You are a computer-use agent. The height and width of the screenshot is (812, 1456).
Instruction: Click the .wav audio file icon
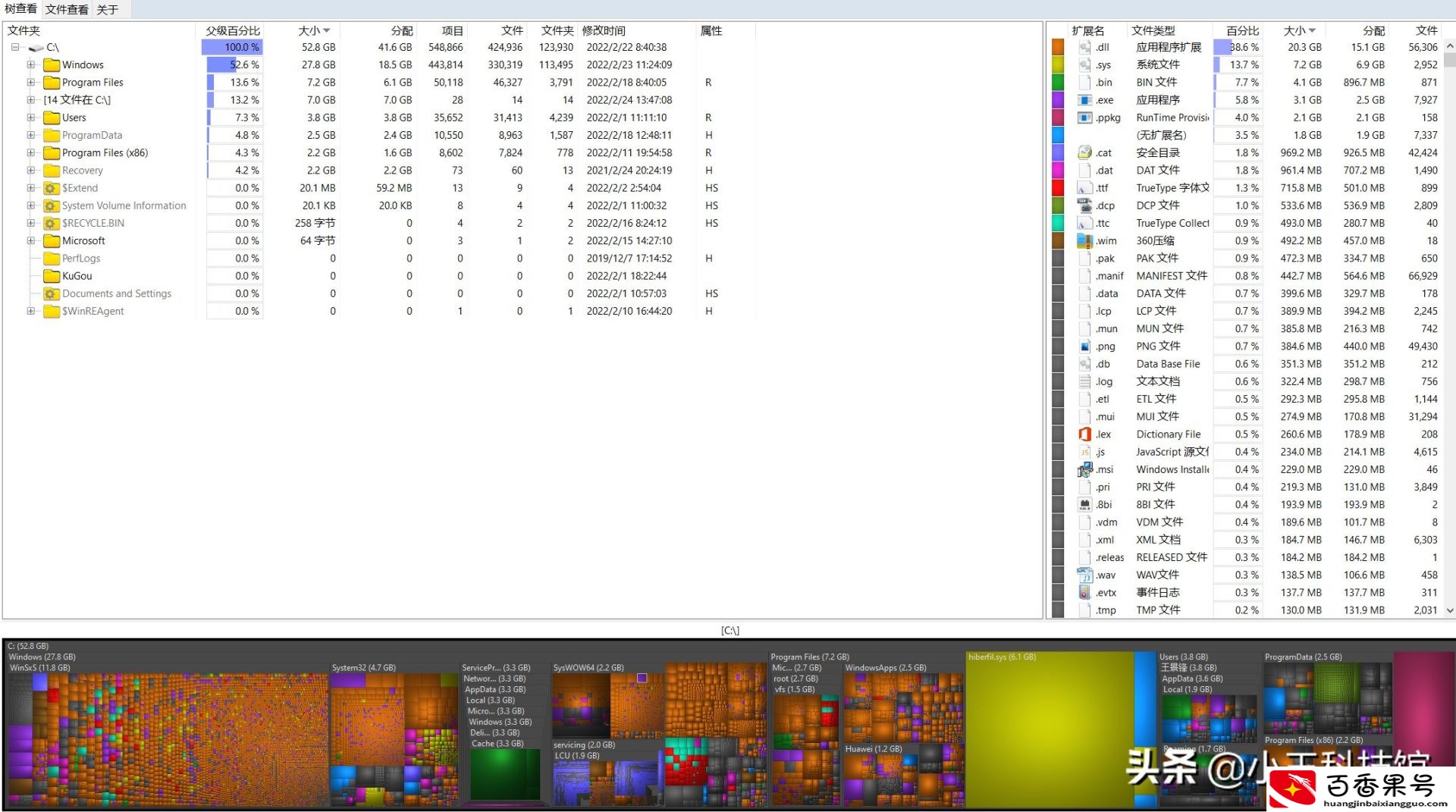click(x=1084, y=575)
